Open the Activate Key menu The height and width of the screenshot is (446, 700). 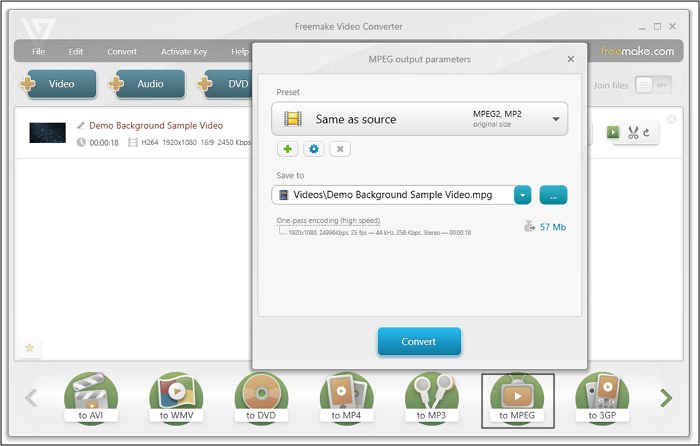pyautogui.click(x=184, y=51)
